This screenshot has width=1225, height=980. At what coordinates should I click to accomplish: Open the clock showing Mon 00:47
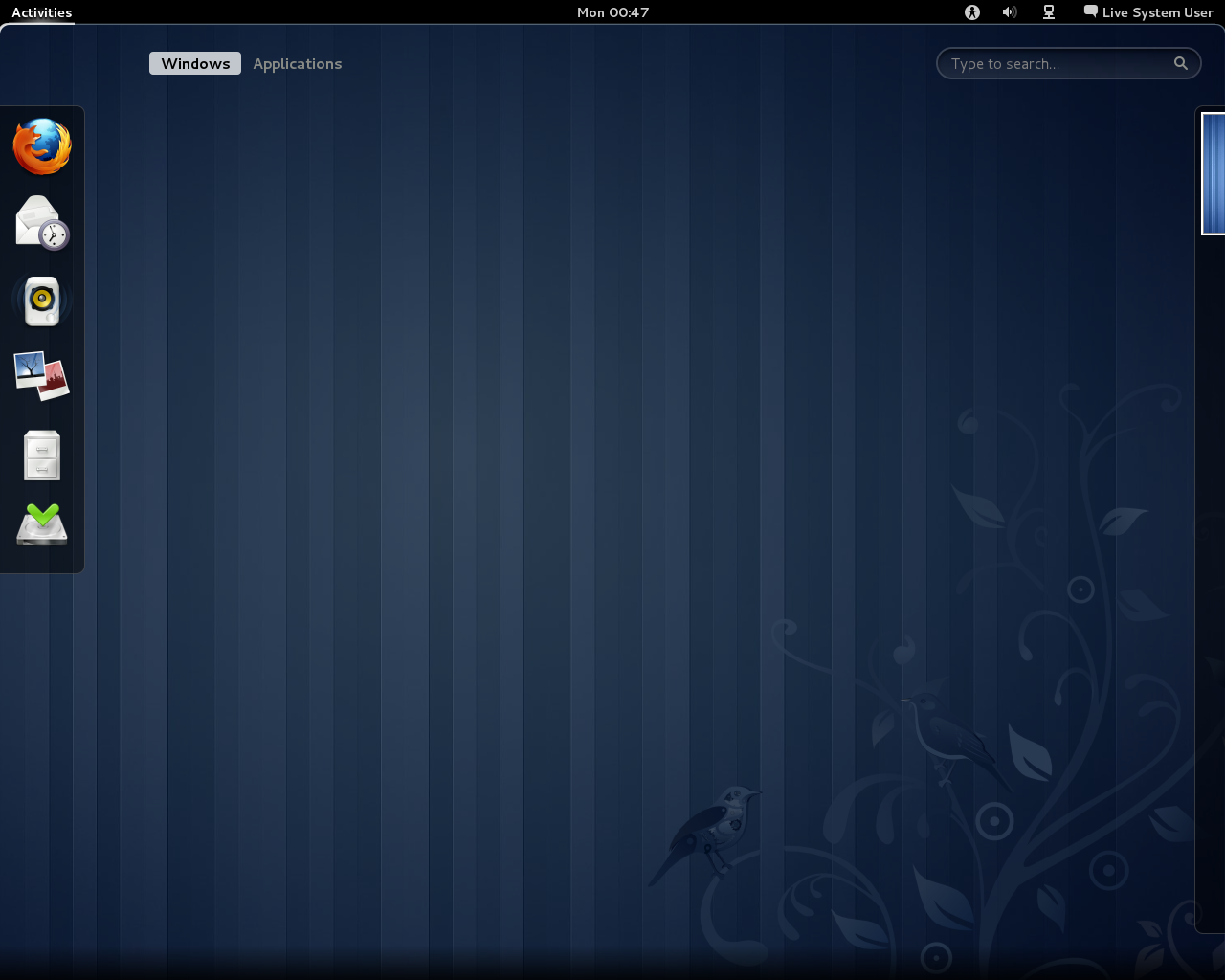click(x=612, y=12)
